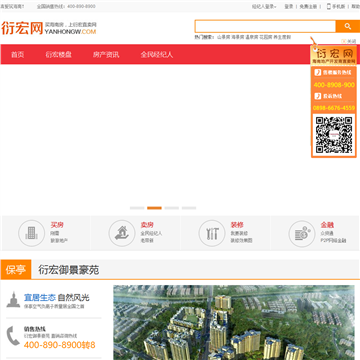Click the telephone icon beside 销售热线
The image size is (360, 360).
pyautogui.click(x=13, y=336)
